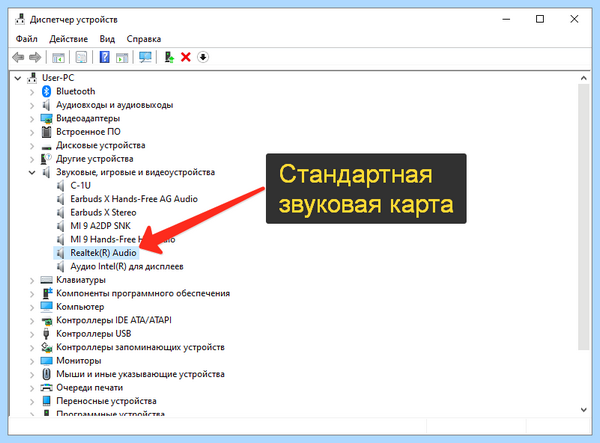Expand the Клавиатуры category

[32, 280]
